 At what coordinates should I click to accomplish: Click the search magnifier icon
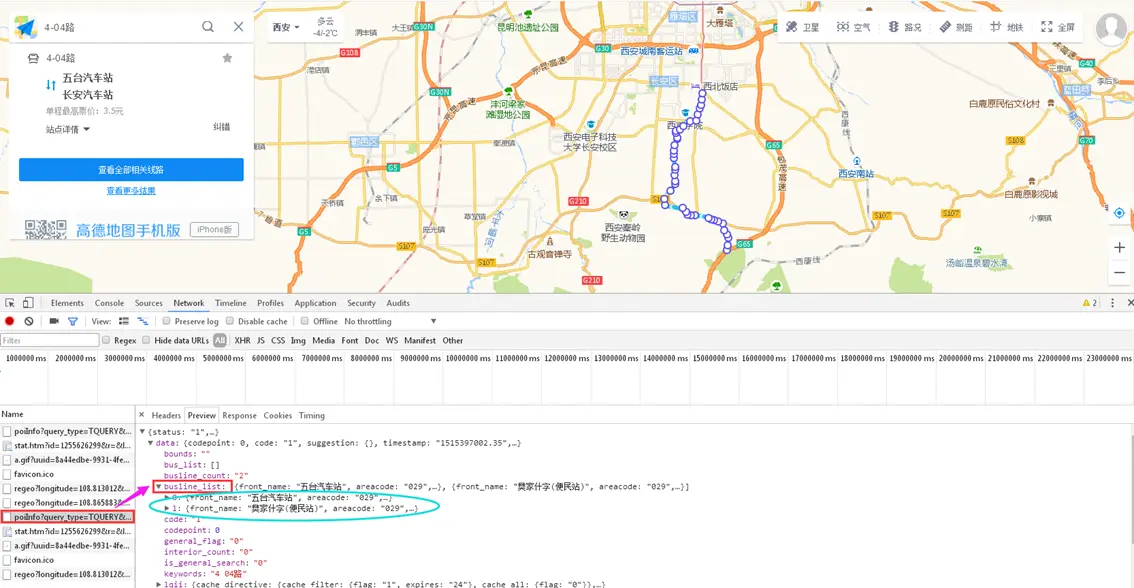click(x=208, y=27)
